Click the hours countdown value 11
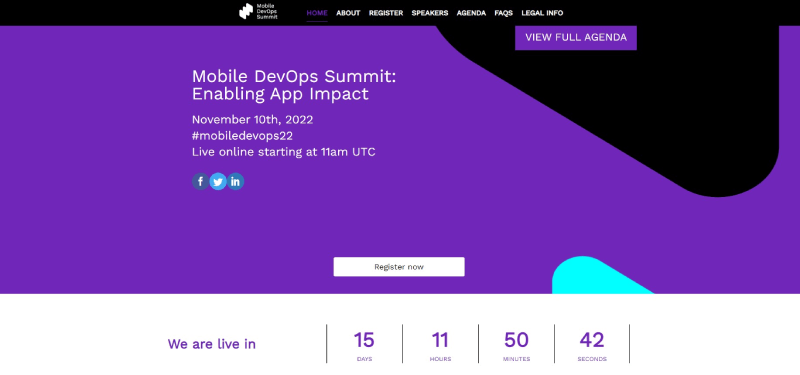 point(440,340)
